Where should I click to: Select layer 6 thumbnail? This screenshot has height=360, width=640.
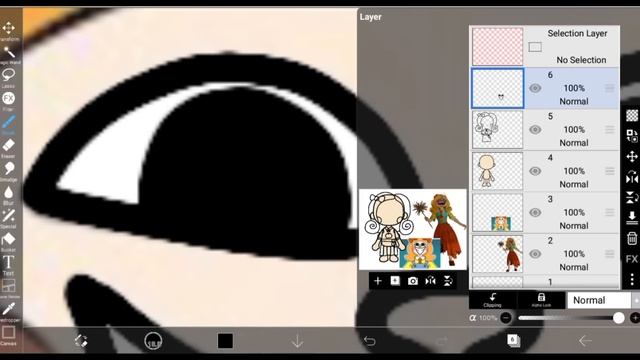[x=498, y=88]
